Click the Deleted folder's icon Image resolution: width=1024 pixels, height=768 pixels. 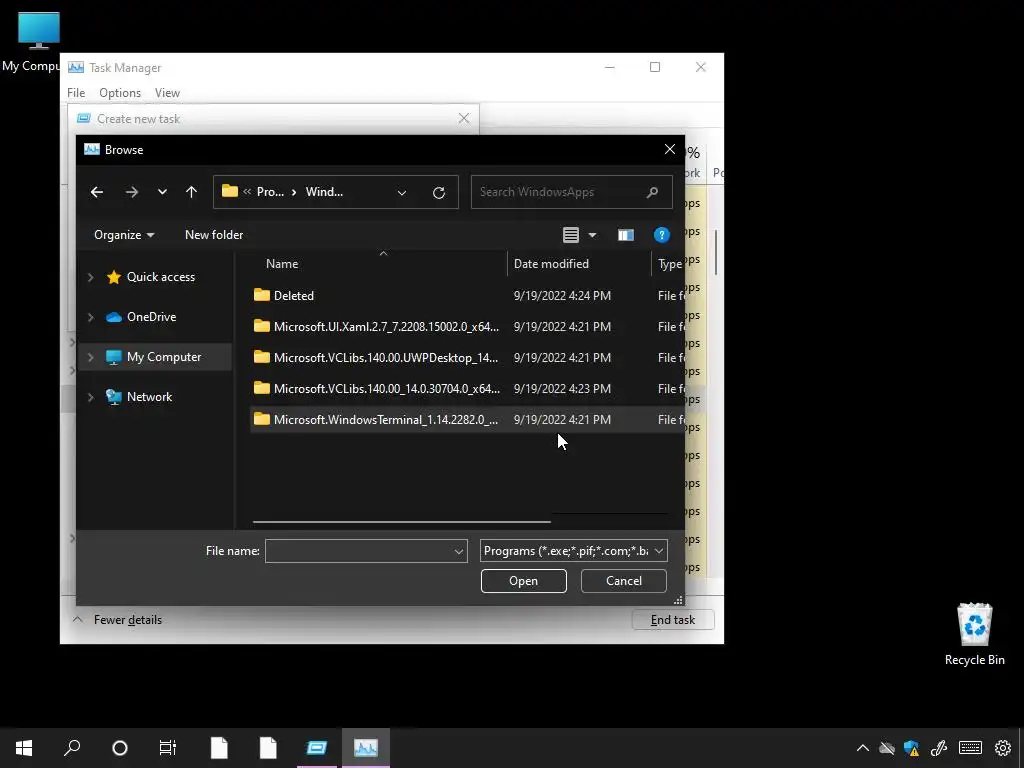(262, 295)
